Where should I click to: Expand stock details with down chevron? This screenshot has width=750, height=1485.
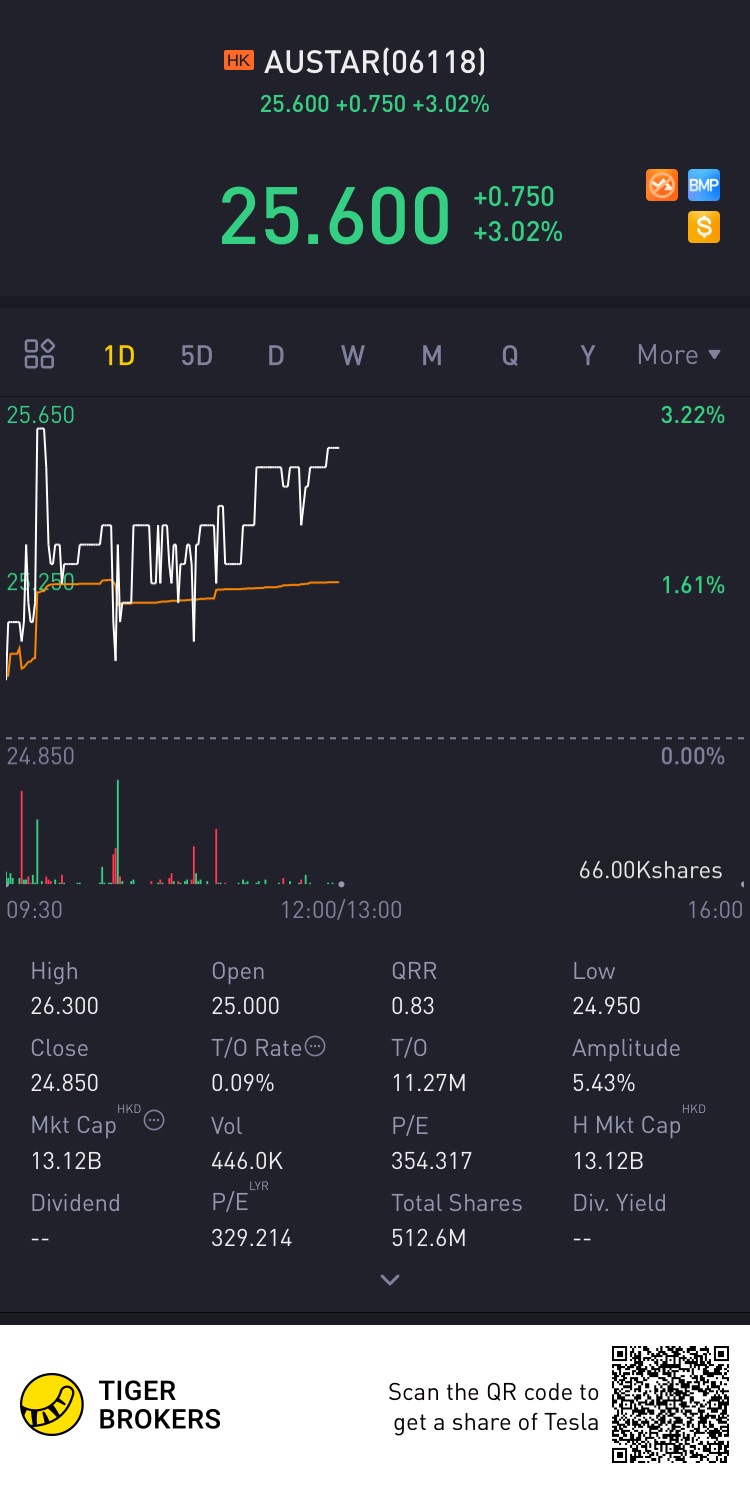(390, 1280)
